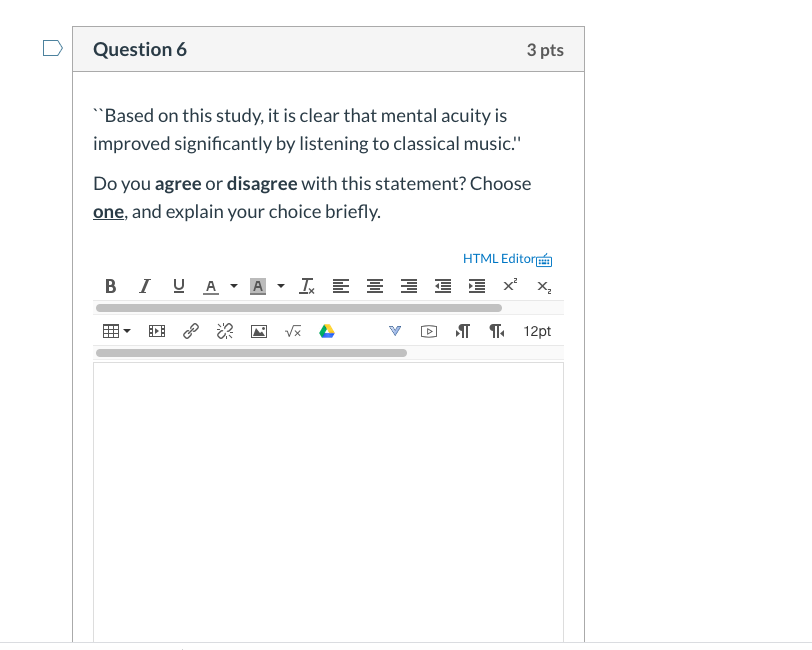Toggle italic formatting
Viewport: 812px width, 650px height.
(x=144, y=286)
